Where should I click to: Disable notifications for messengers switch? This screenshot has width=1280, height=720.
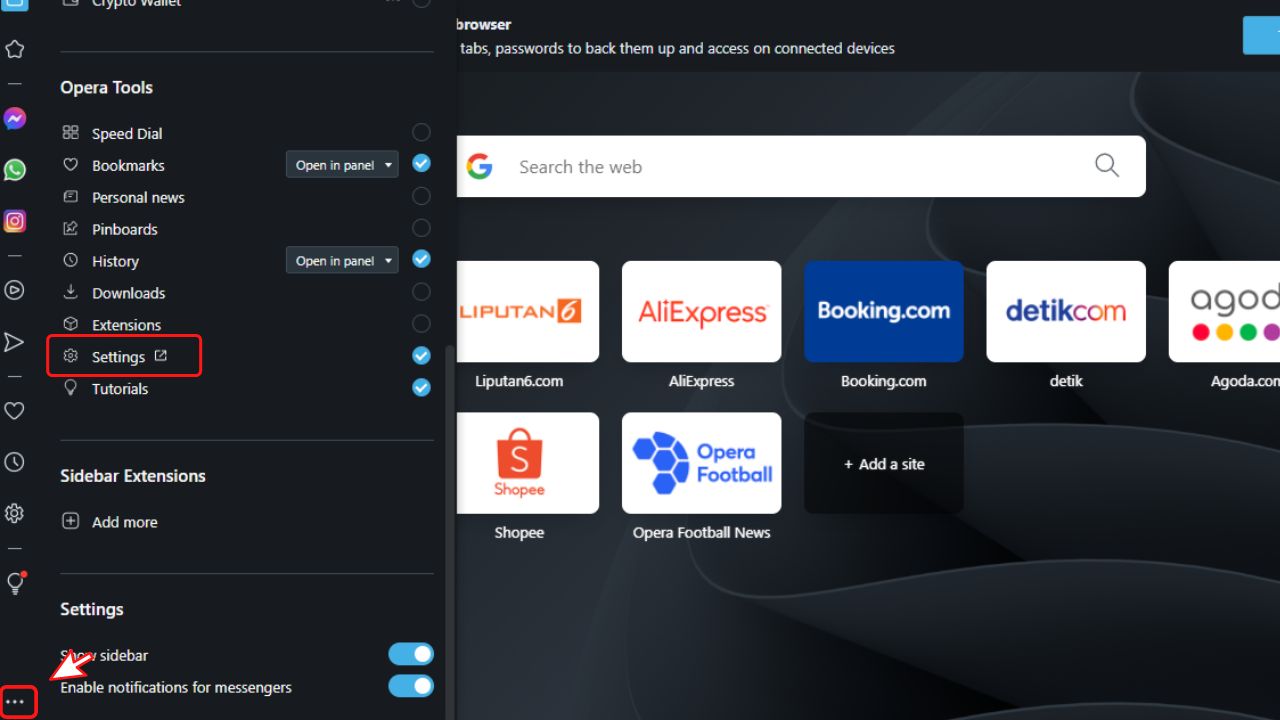(411, 686)
